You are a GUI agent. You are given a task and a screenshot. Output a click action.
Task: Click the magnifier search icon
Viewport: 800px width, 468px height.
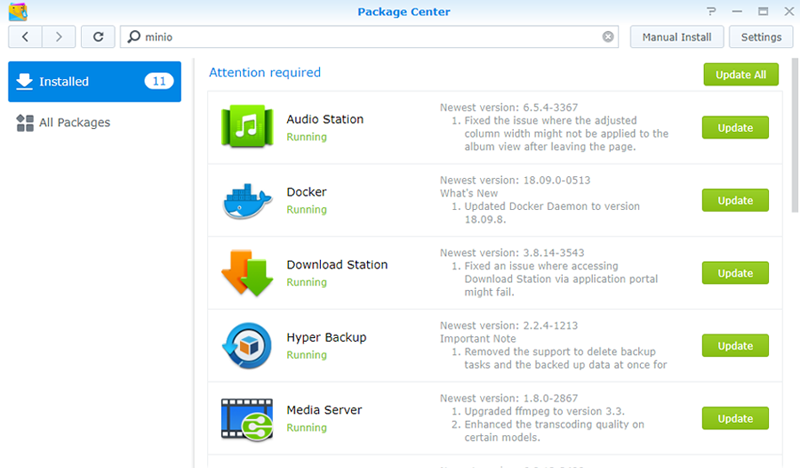pyautogui.click(x=134, y=36)
